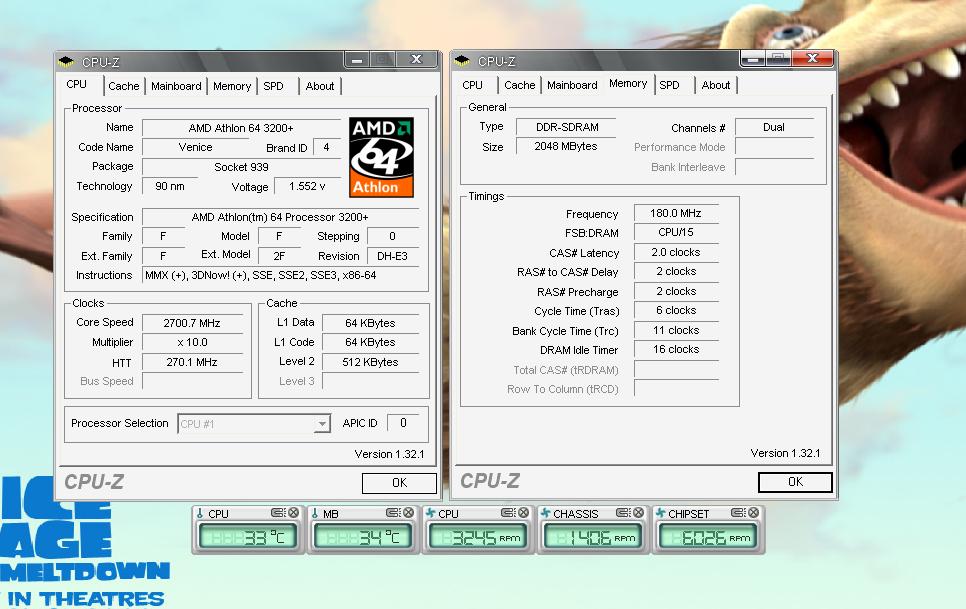Open Memory tab in left CPU-Z window
Image resolution: width=966 pixels, height=609 pixels.
tap(232, 86)
